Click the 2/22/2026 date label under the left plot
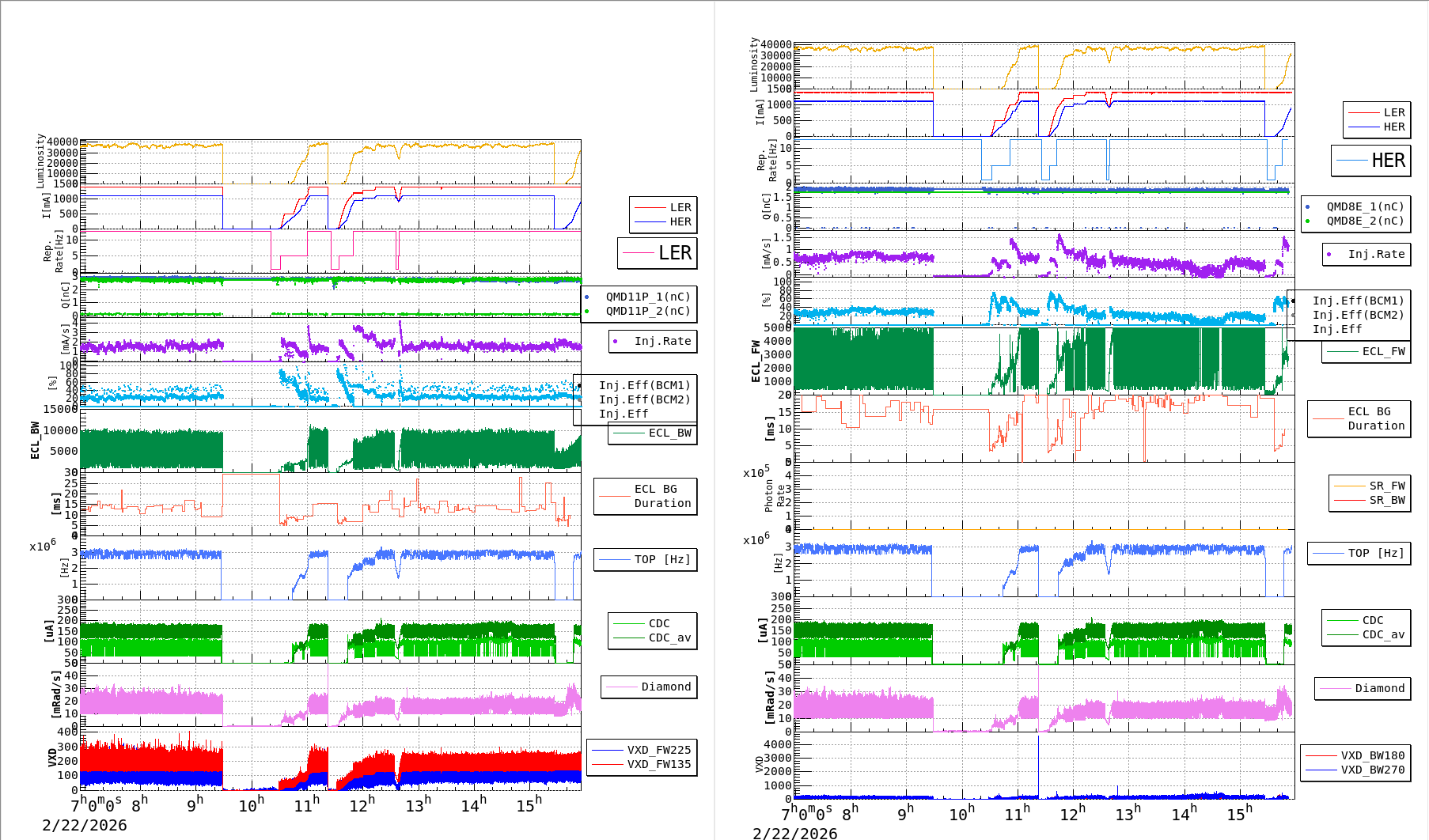 pos(85,825)
